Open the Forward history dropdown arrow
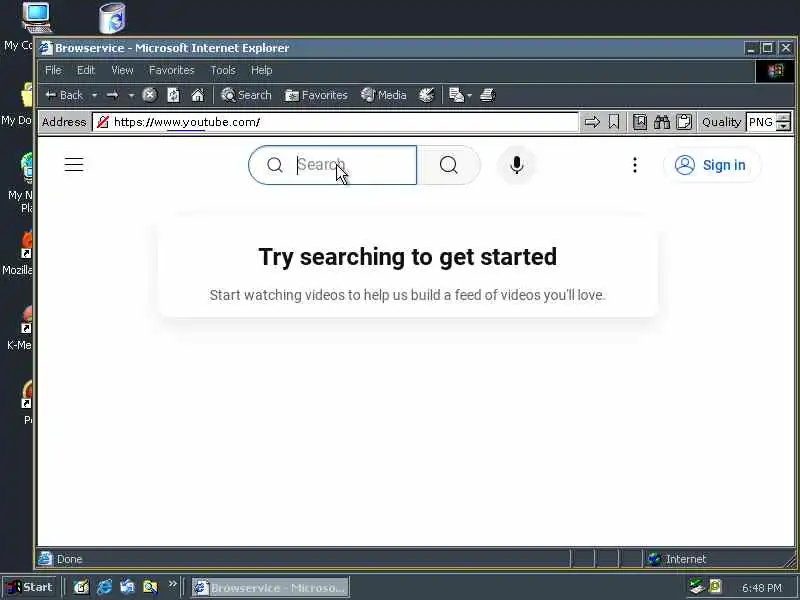Image resolution: width=800 pixels, height=600 pixels. point(131,95)
